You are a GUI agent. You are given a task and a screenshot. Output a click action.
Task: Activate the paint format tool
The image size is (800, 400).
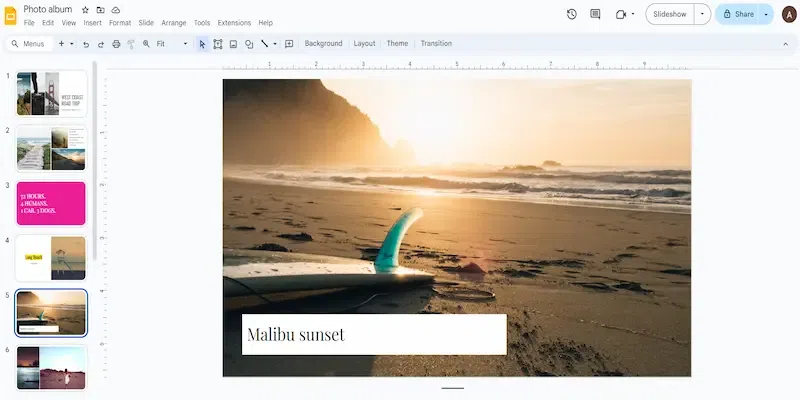click(x=131, y=44)
